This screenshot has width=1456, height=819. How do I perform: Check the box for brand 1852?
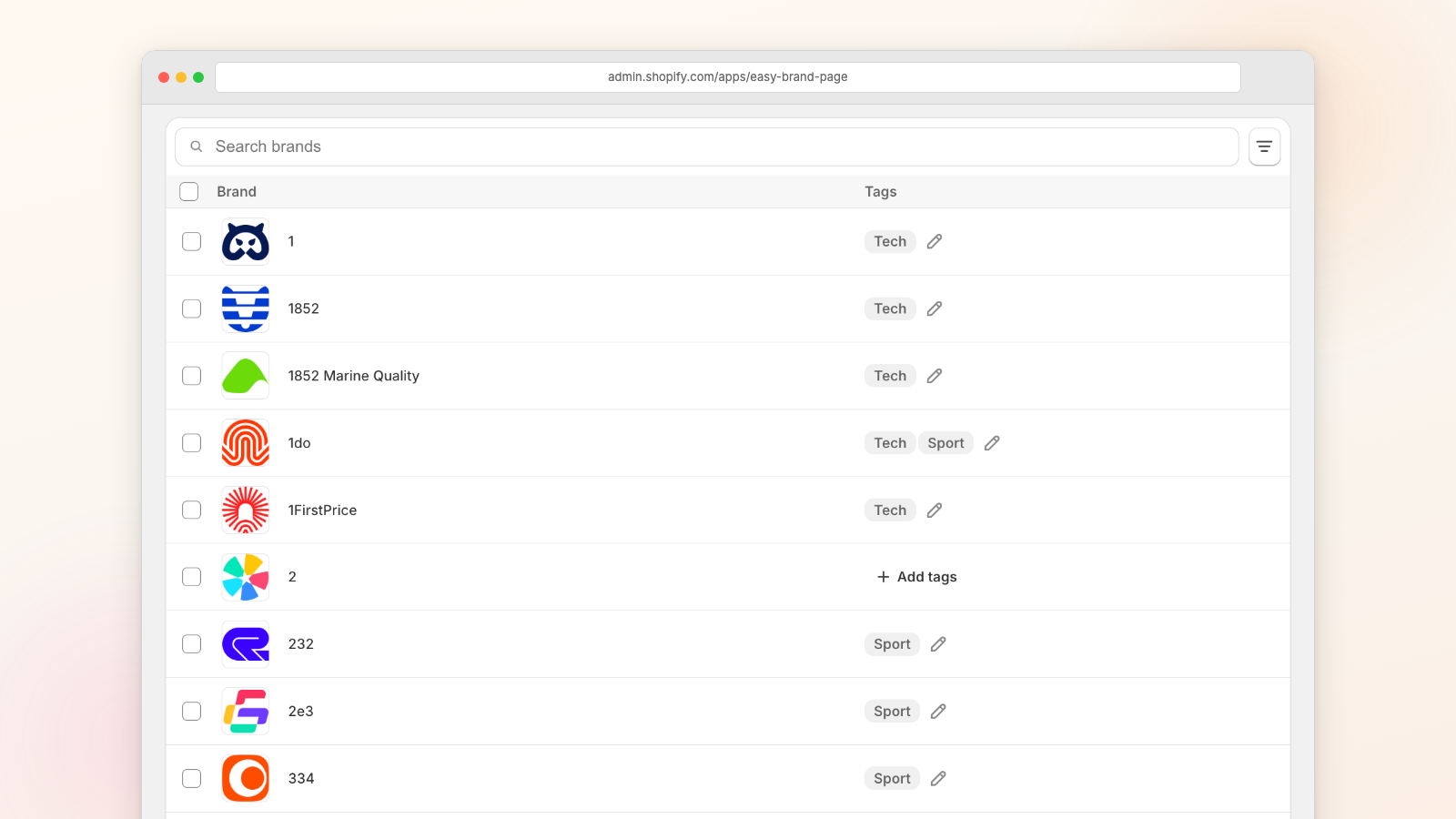tap(191, 308)
